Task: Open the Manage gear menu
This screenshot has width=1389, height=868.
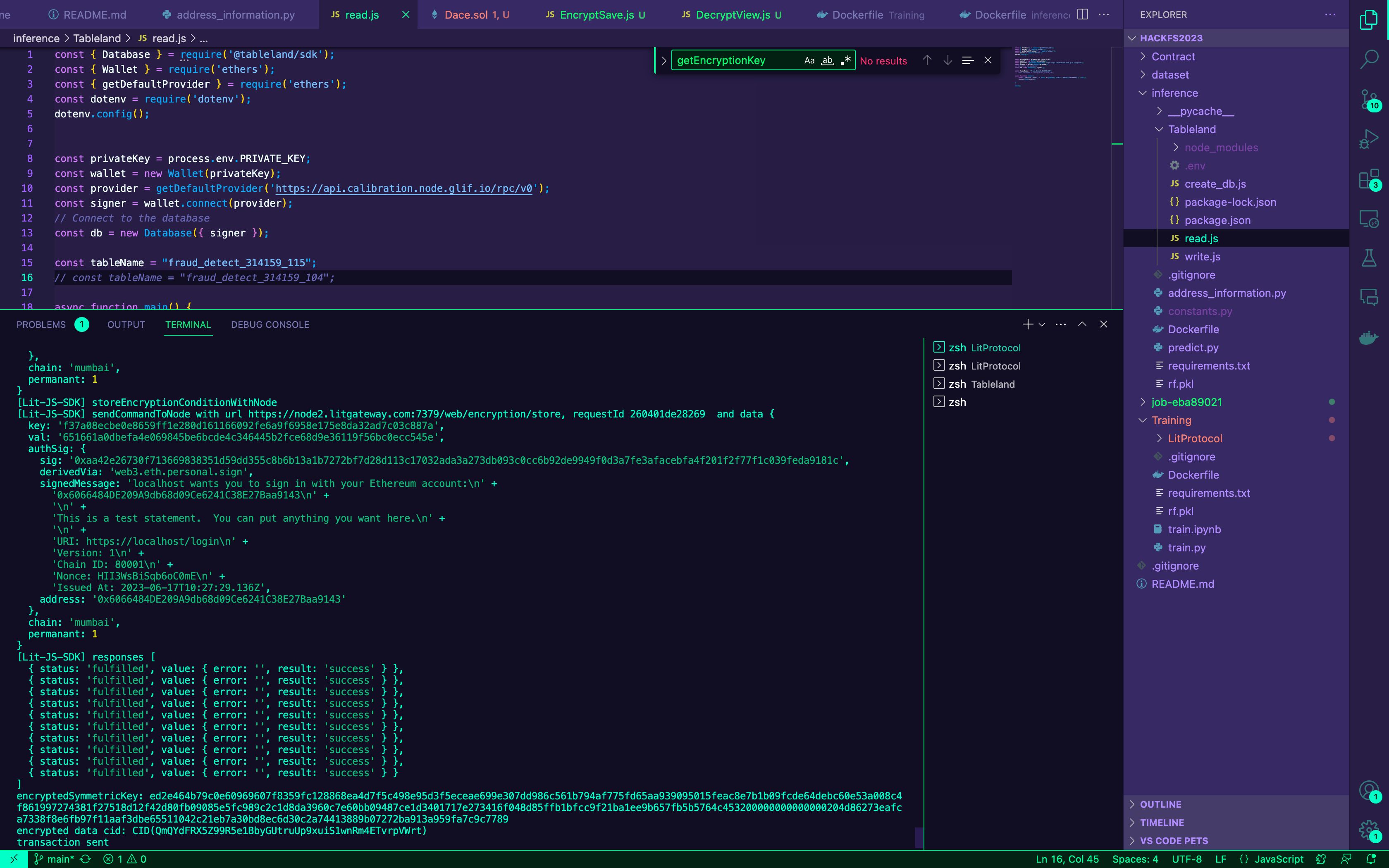Action: [x=1369, y=830]
